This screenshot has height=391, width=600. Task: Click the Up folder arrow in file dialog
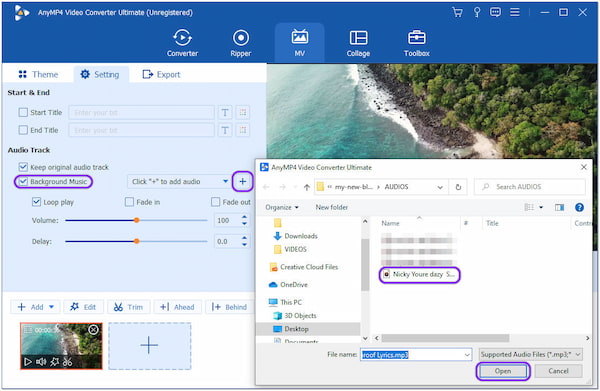(307, 187)
